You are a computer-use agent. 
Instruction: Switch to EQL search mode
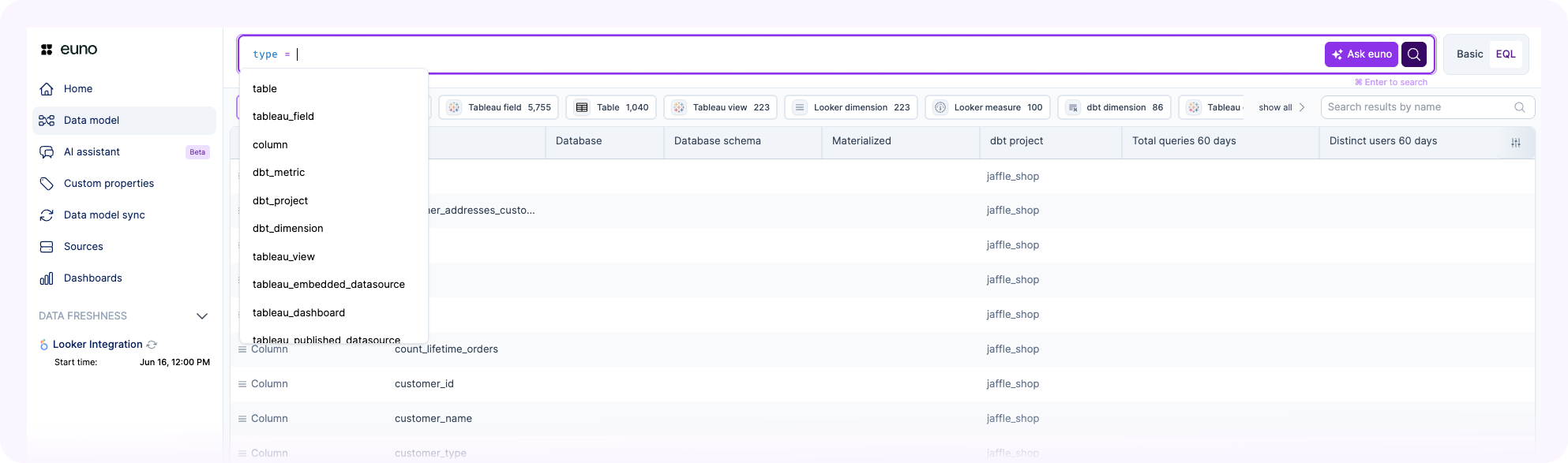coord(1505,54)
